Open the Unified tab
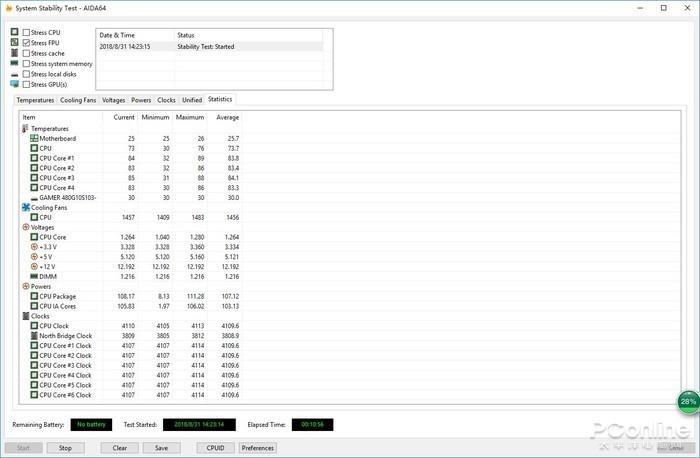The width and height of the screenshot is (700, 458). (x=191, y=100)
